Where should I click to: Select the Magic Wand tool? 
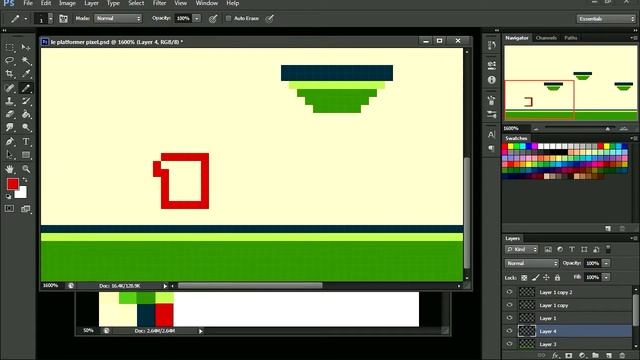pos(26,61)
